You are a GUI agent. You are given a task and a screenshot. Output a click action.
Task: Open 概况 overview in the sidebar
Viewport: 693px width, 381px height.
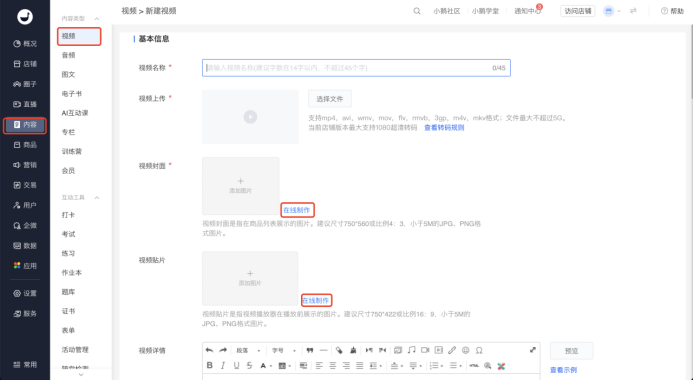click(25, 44)
